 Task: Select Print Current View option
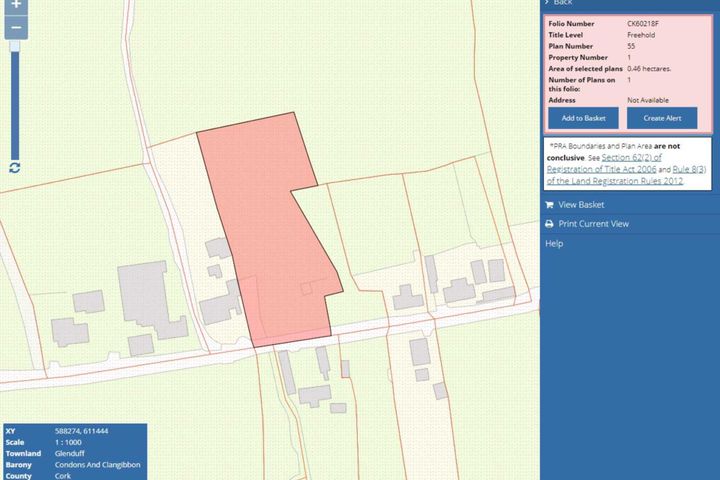tap(593, 224)
